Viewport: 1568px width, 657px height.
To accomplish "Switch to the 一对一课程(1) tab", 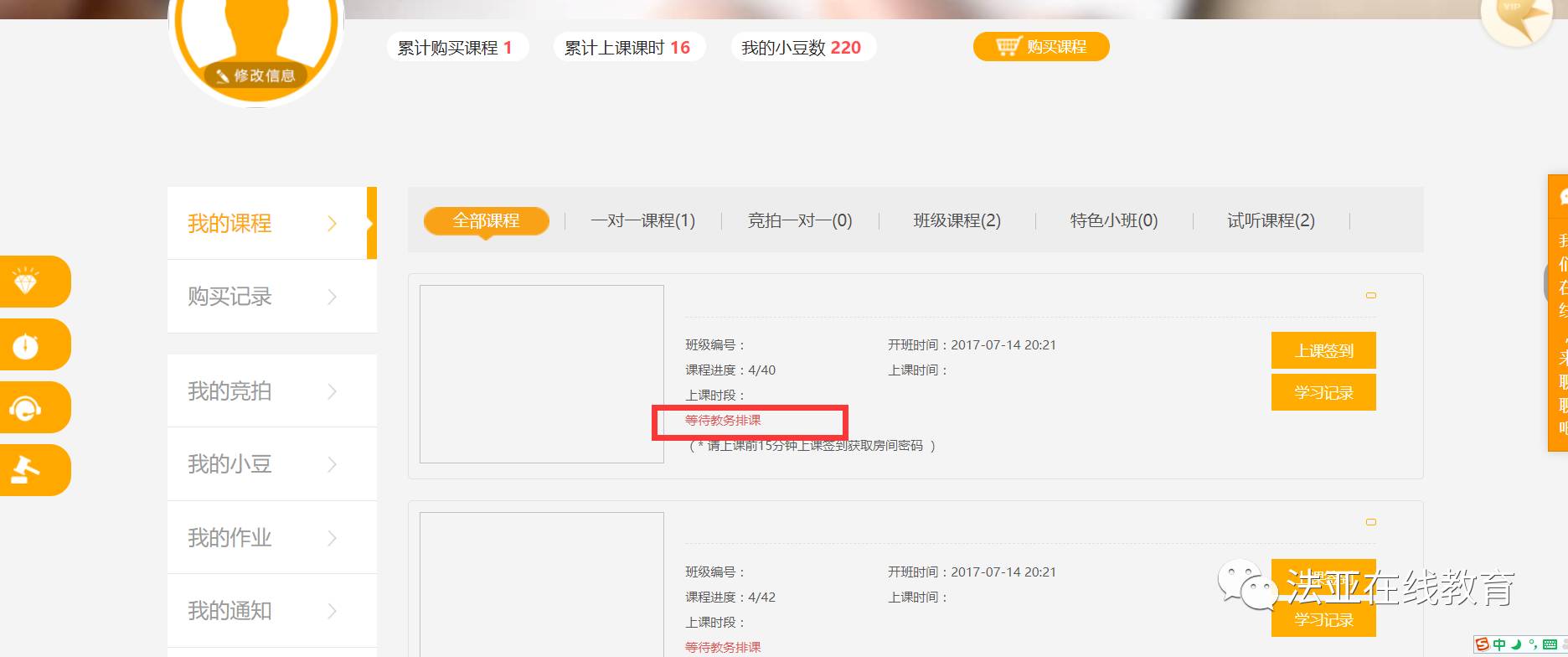I will [x=642, y=220].
